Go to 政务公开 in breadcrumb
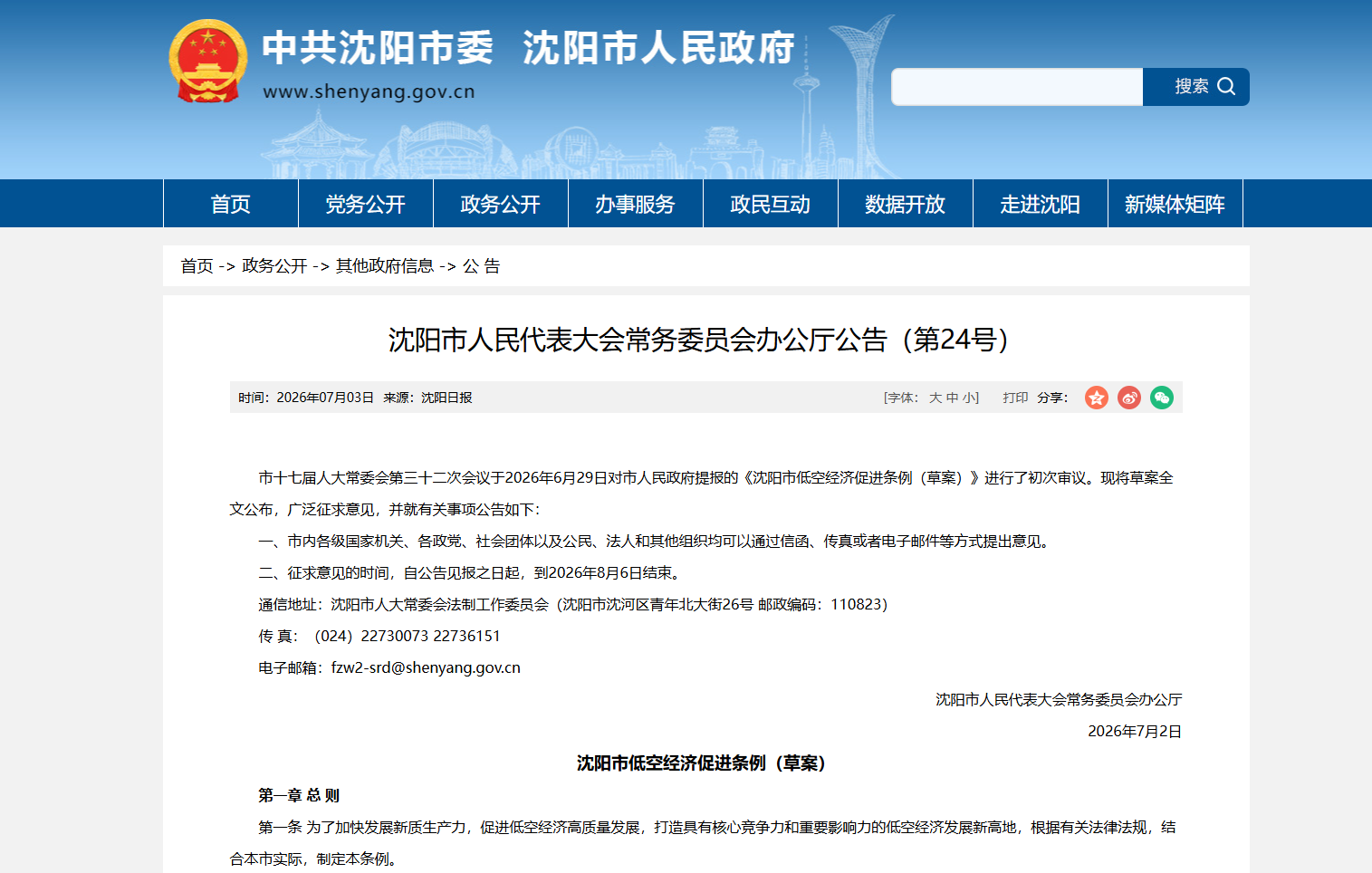 point(274,266)
